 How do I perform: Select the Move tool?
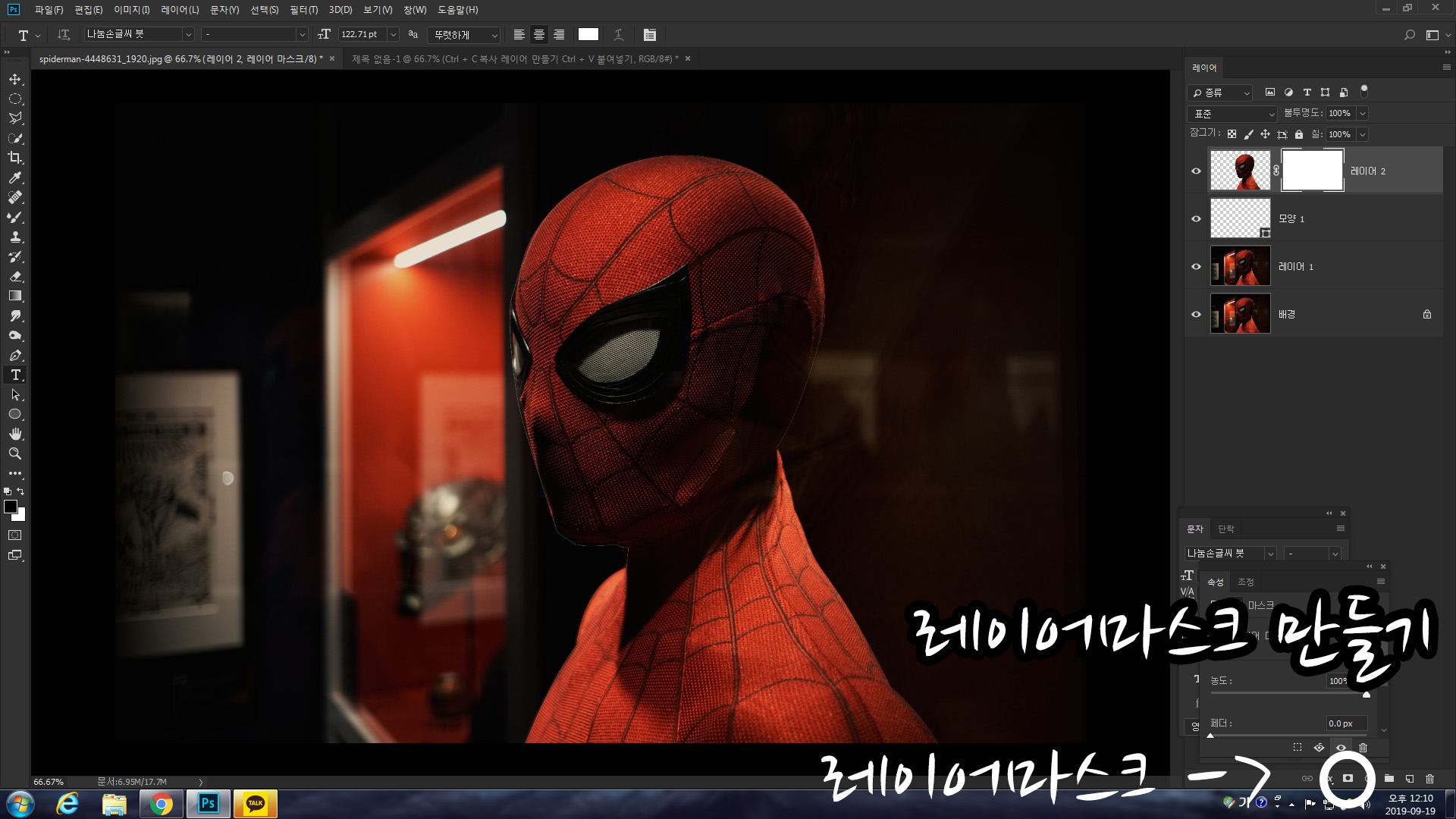pos(15,80)
